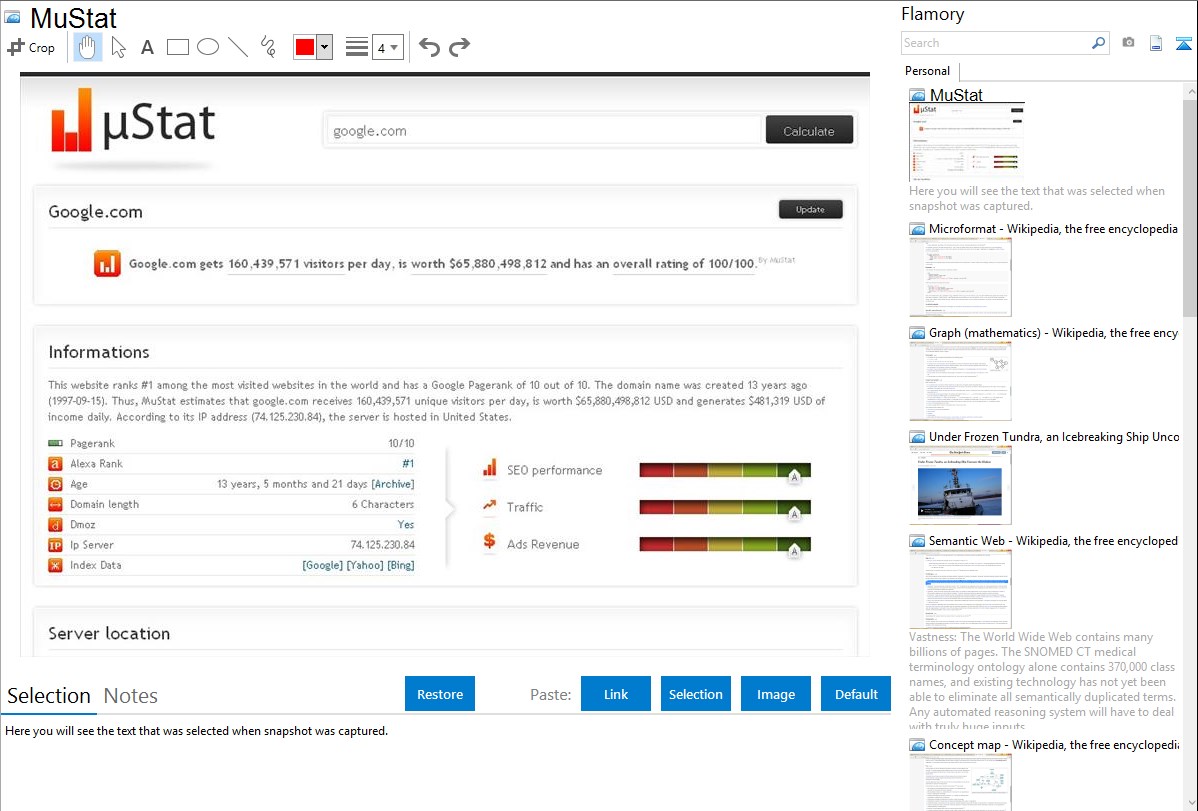The width and height of the screenshot is (1198, 811).
Task: Open the Semantic Web snapshot thumbnail
Action: (960, 589)
